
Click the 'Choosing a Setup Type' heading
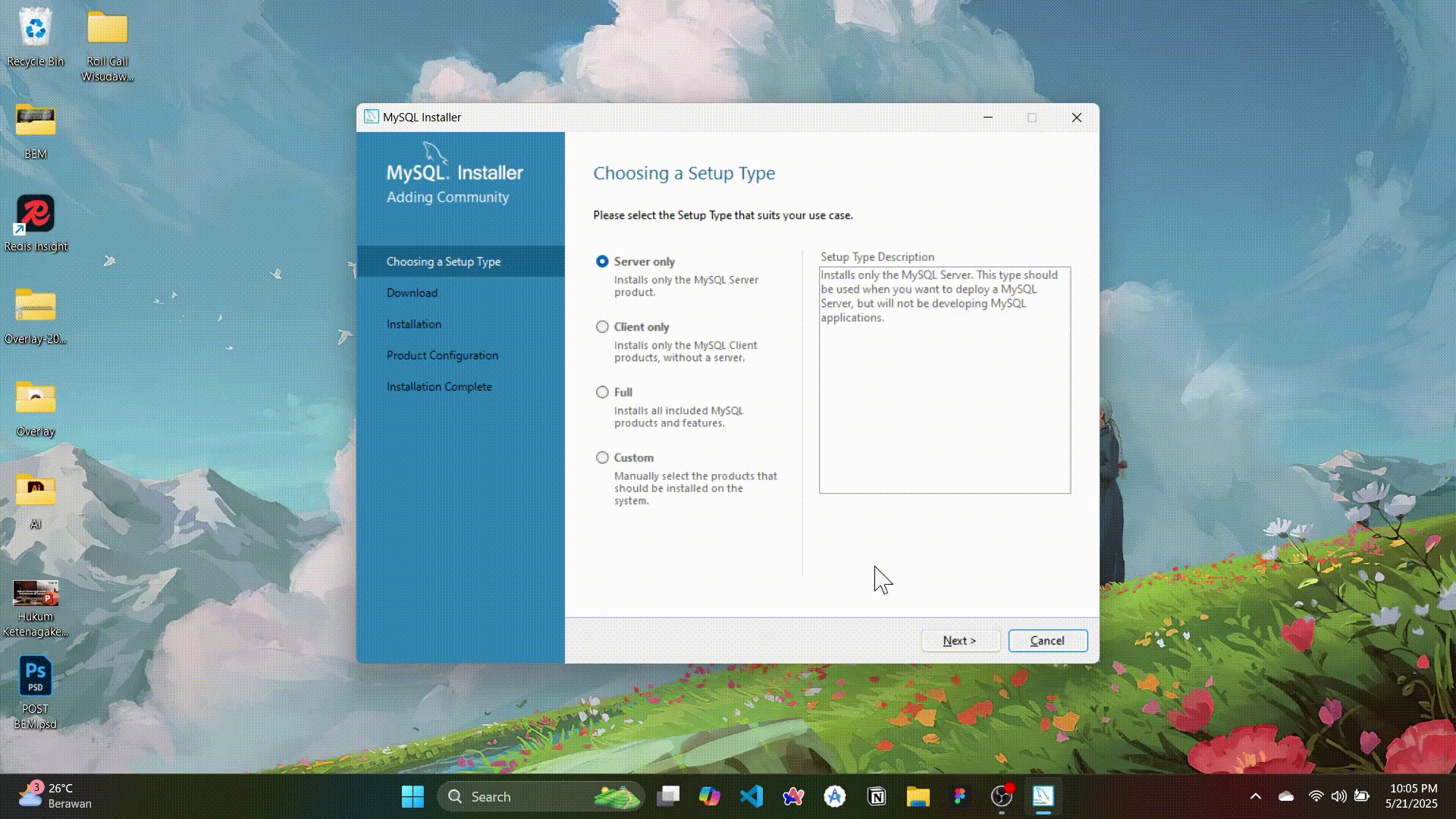pos(684,174)
